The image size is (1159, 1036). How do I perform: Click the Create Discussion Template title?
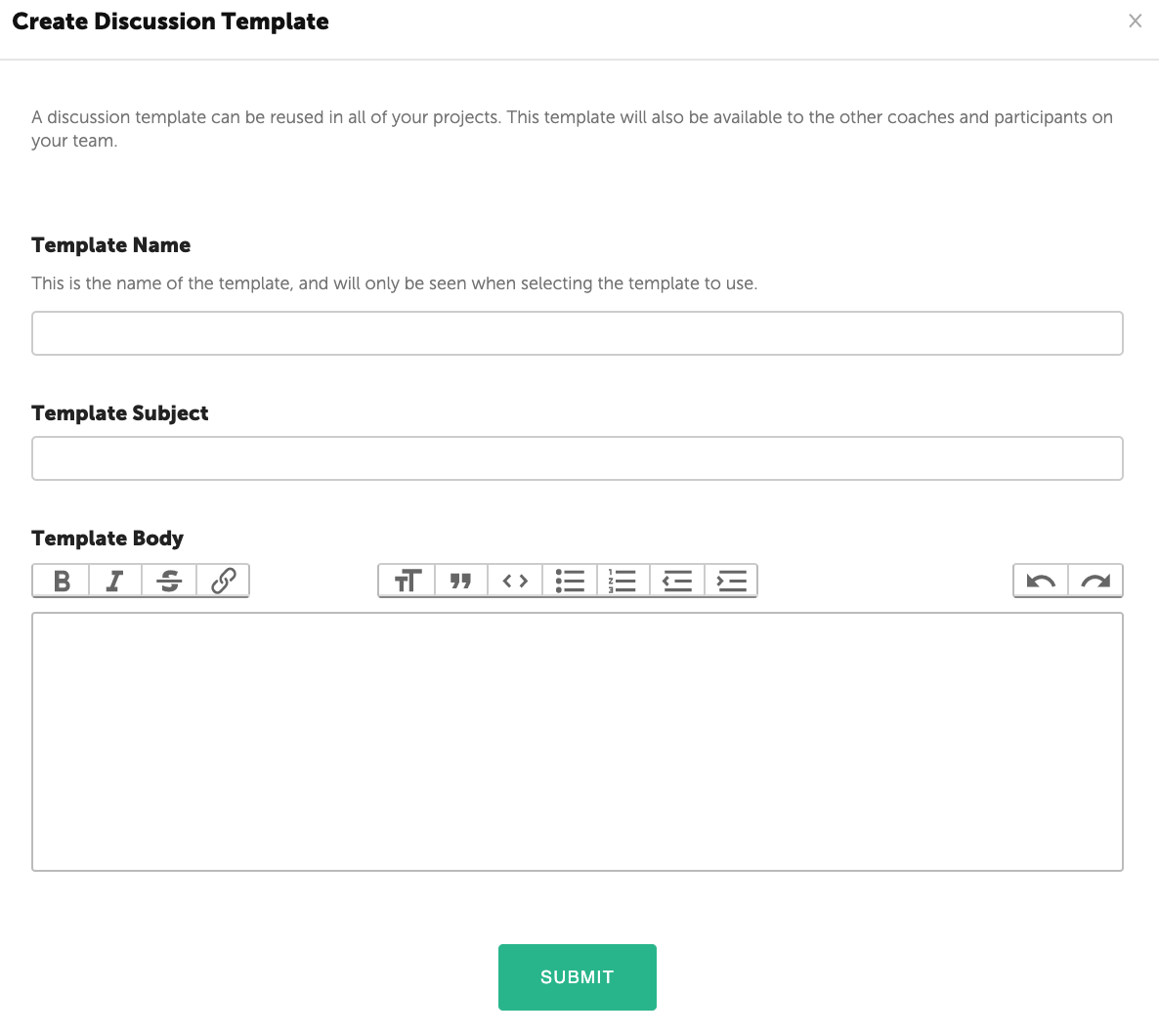click(x=171, y=22)
